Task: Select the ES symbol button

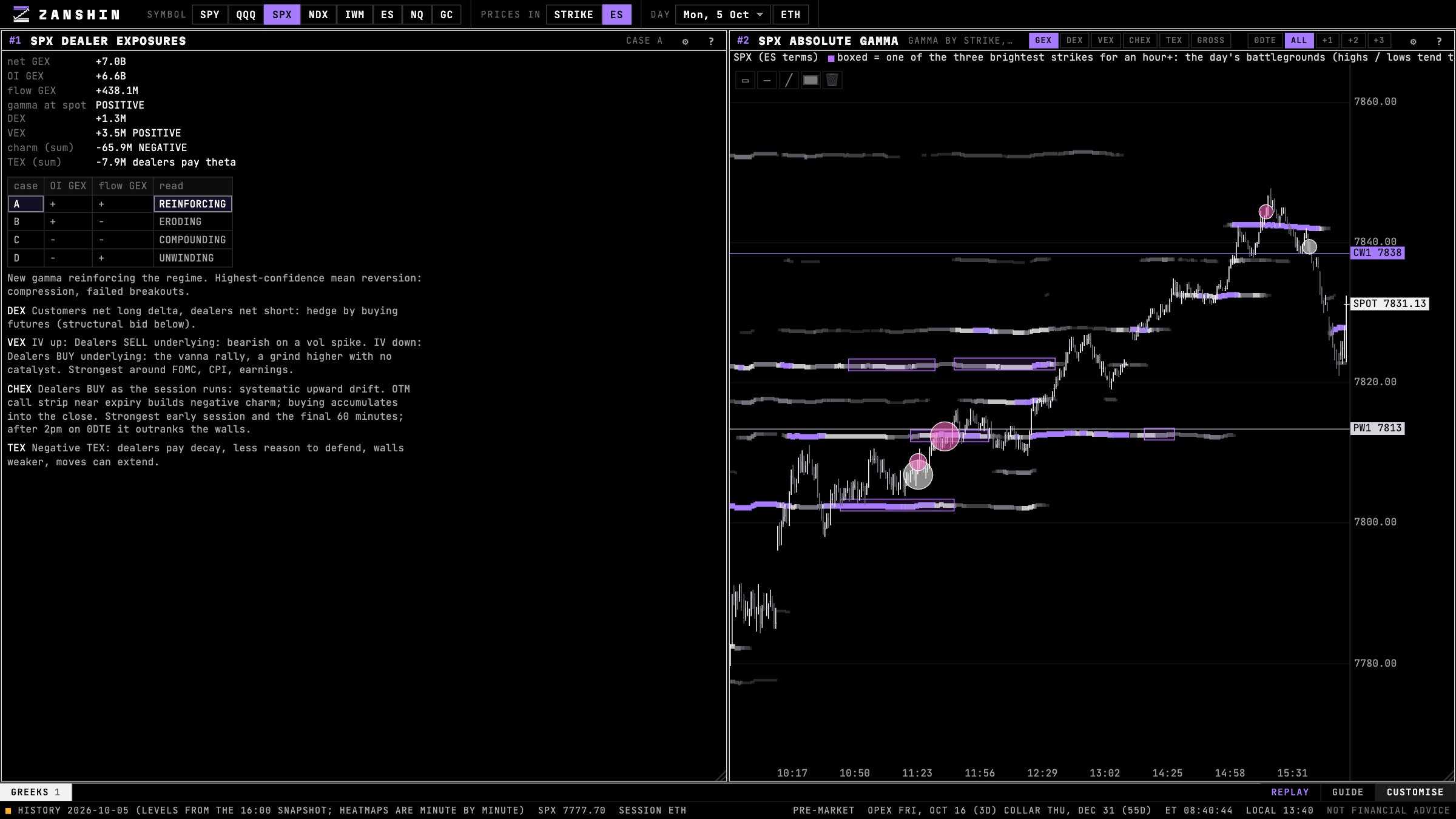Action: click(x=387, y=15)
